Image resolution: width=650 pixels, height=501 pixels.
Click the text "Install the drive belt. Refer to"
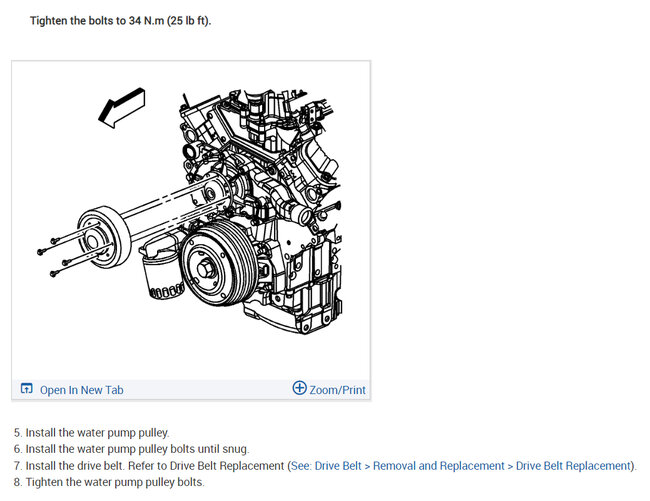point(96,466)
